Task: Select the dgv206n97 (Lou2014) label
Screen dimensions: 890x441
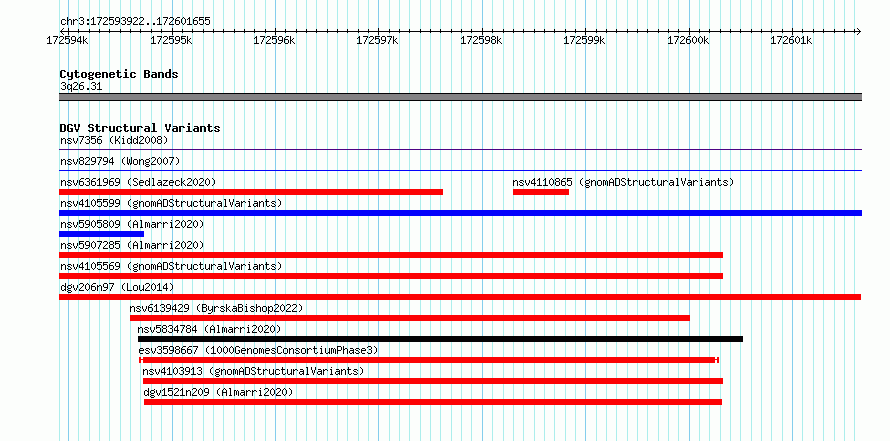Action: (x=117, y=287)
